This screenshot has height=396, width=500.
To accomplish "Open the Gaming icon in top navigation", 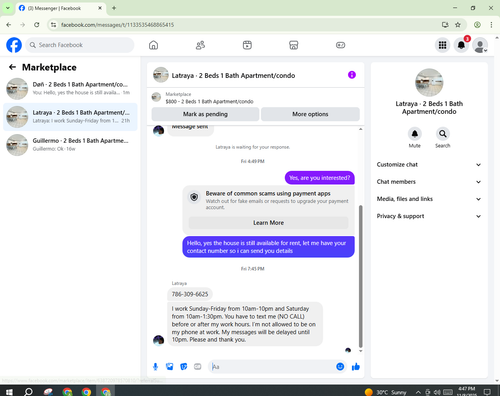I will (340, 45).
